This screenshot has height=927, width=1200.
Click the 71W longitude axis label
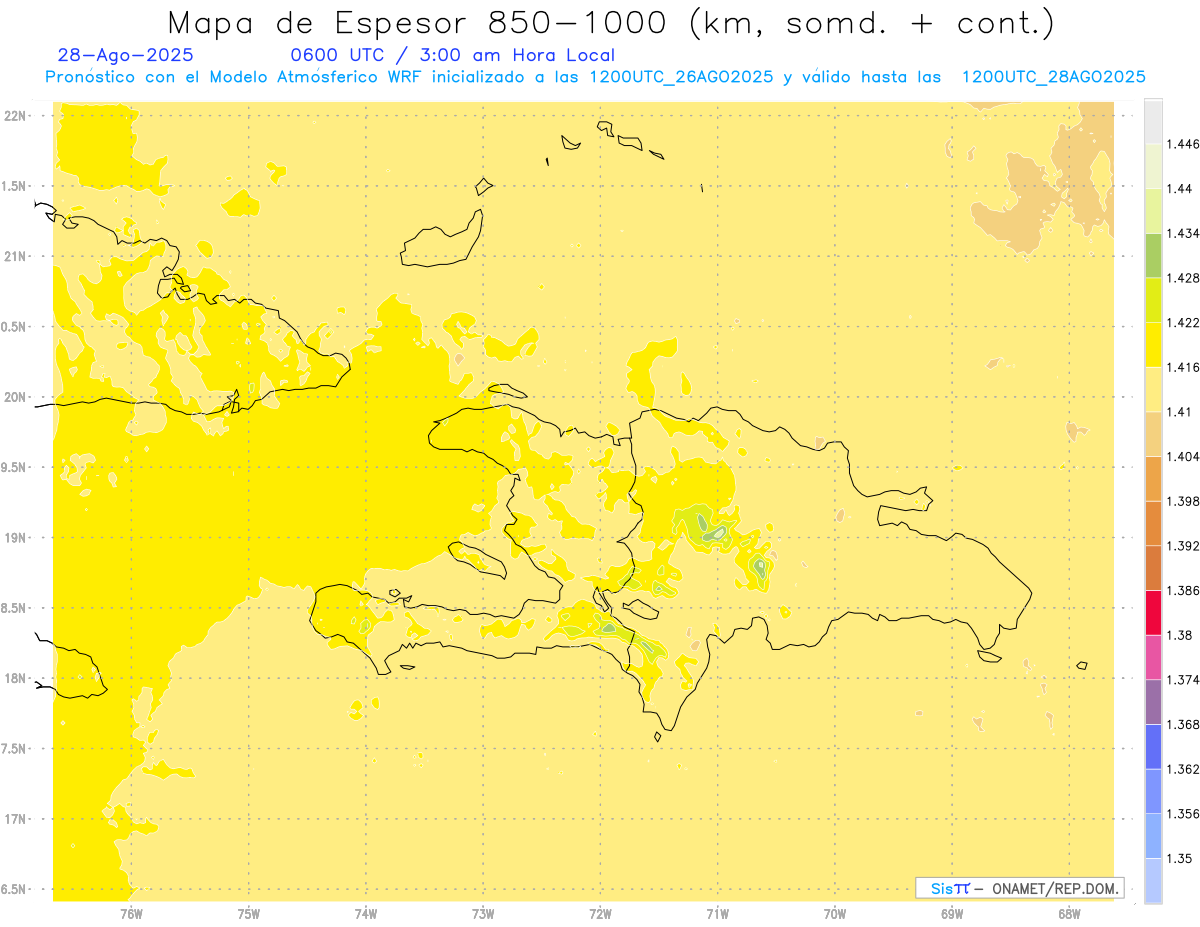[x=717, y=913]
